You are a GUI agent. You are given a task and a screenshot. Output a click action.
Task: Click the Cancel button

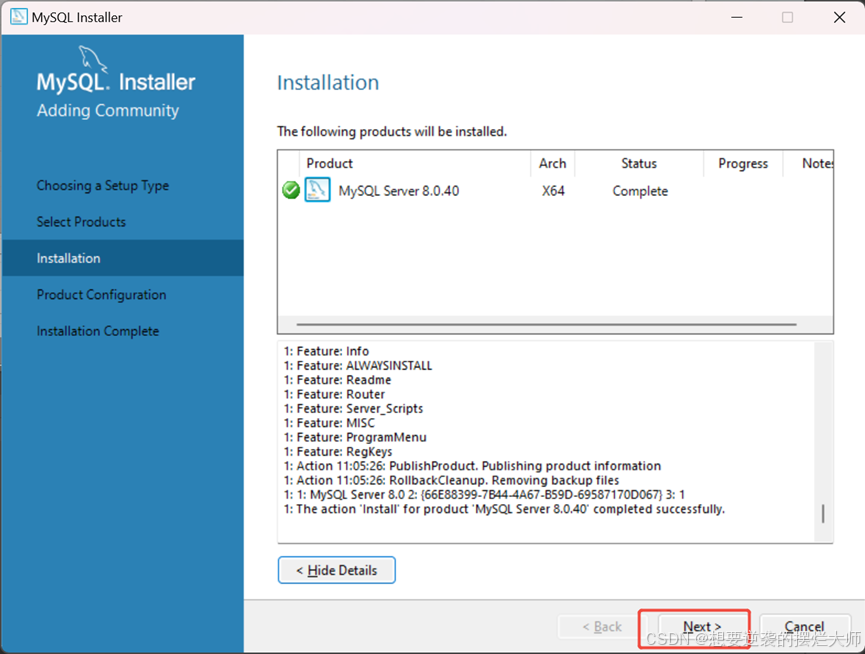point(804,627)
